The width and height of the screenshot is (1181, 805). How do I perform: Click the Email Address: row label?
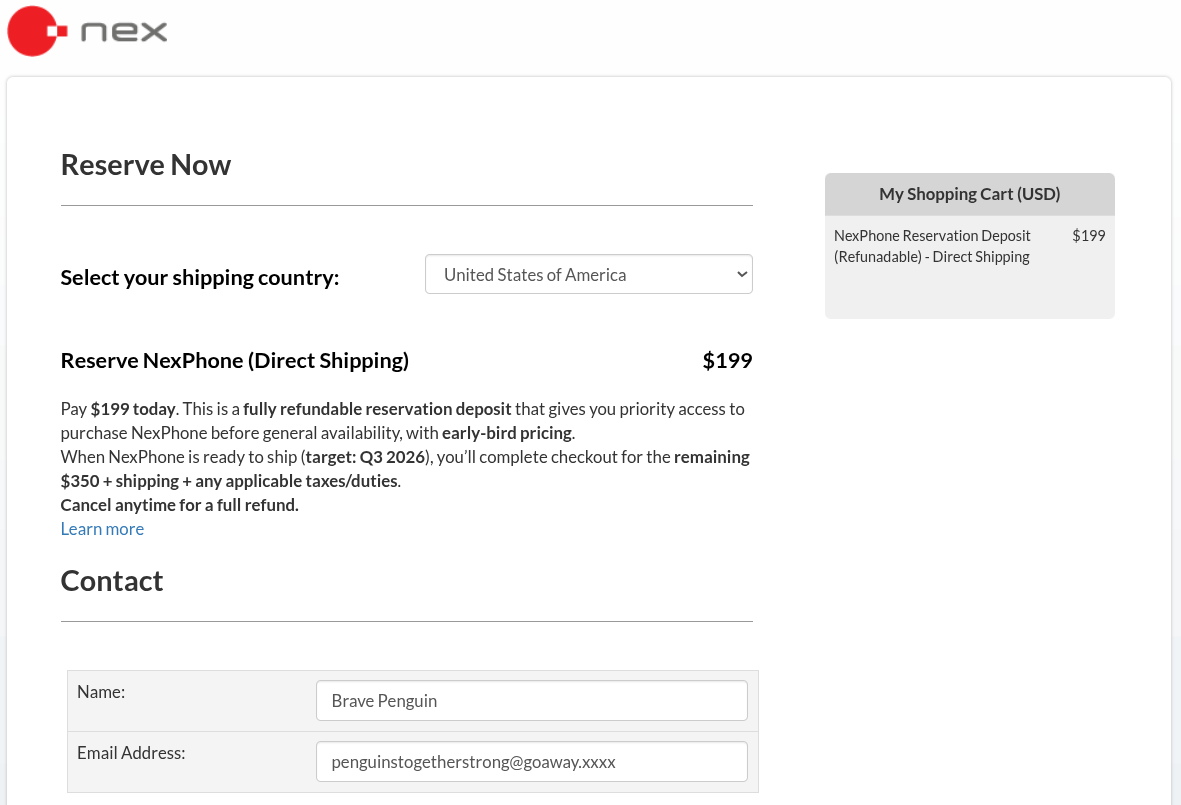coord(131,752)
